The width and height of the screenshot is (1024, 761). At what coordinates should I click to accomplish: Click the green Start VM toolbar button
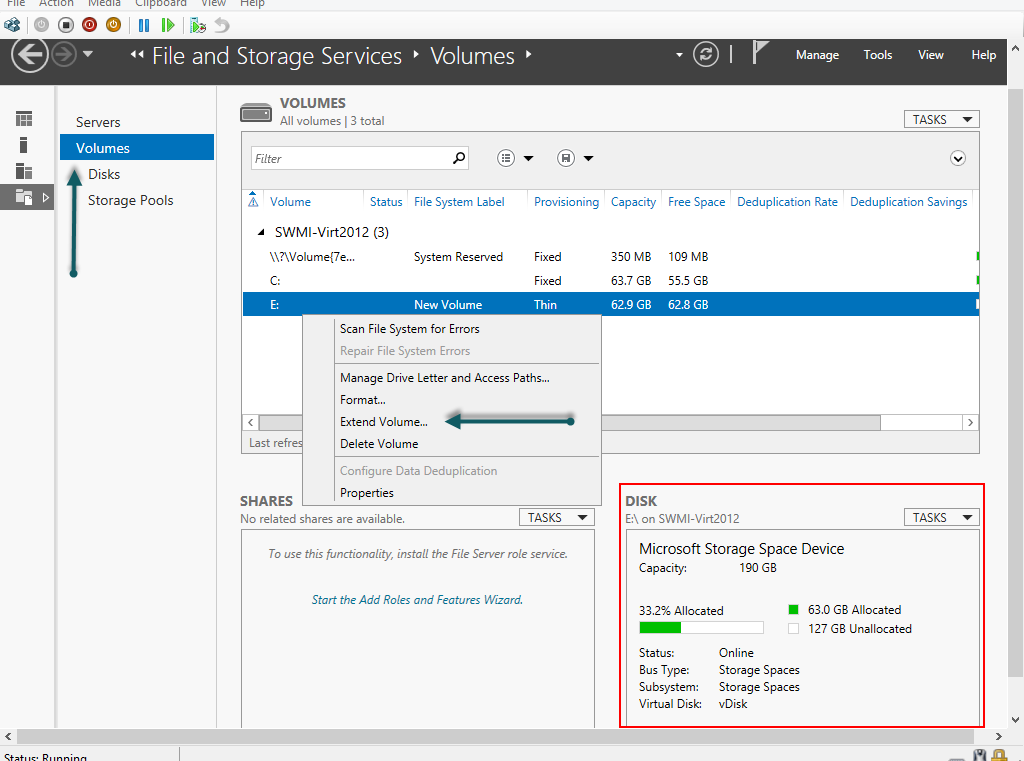click(168, 24)
